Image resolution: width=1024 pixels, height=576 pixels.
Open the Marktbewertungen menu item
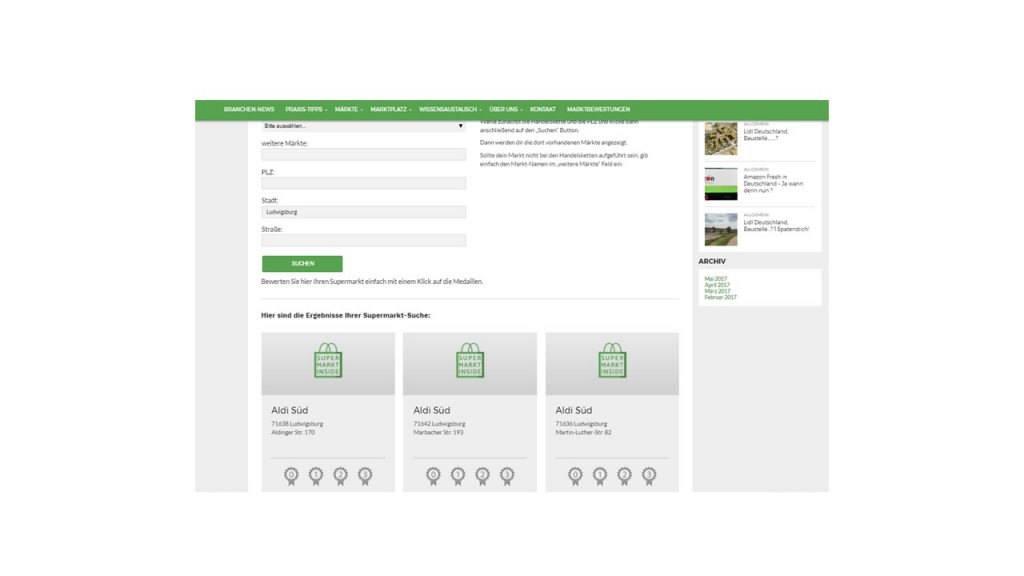pyautogui.click(x=598, y=109)
